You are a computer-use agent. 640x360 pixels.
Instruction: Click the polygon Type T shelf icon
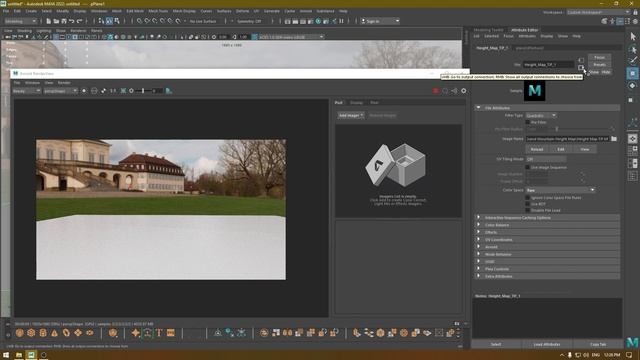[159, 333]
